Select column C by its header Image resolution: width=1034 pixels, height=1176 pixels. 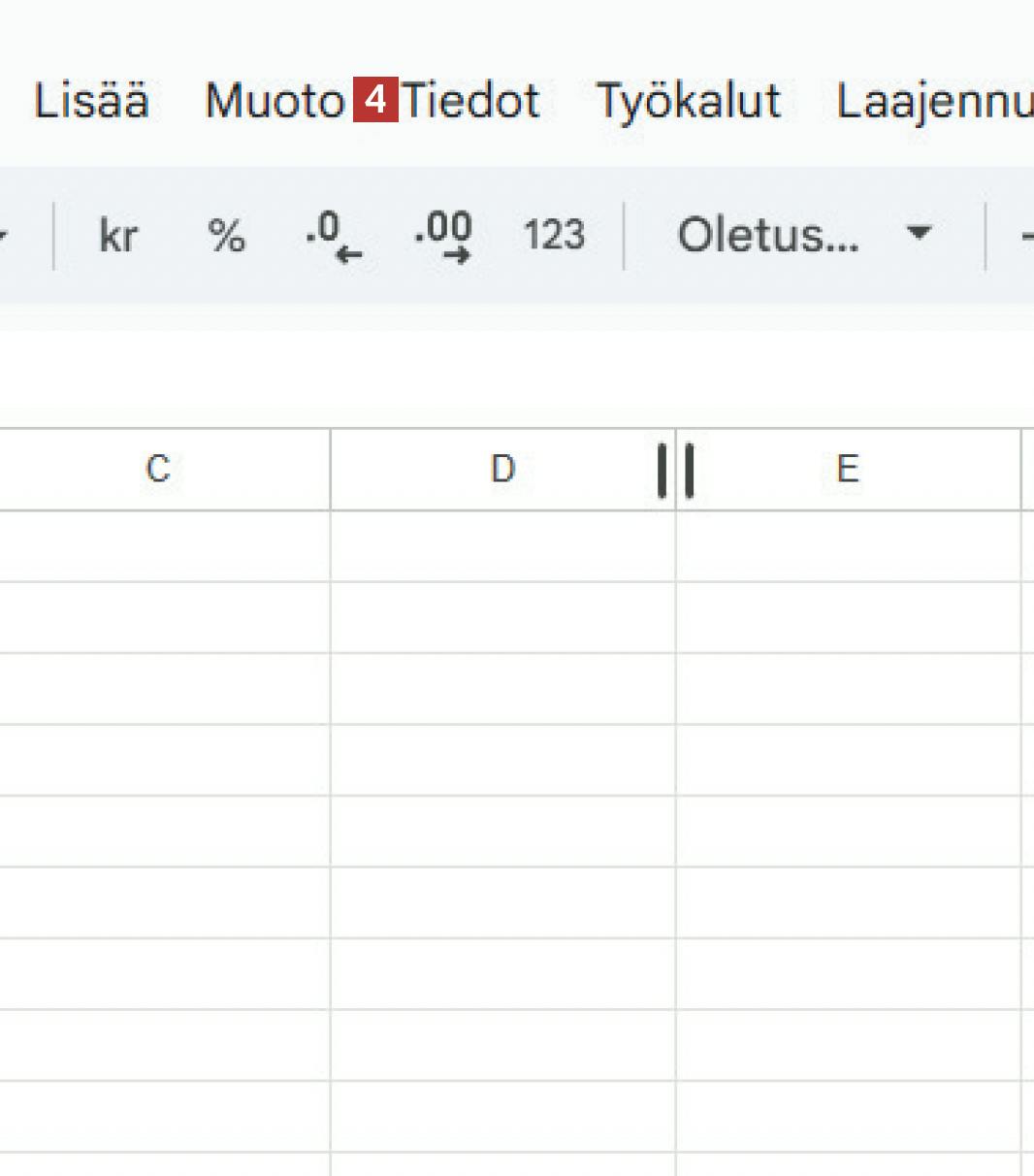tap(158, 470)
